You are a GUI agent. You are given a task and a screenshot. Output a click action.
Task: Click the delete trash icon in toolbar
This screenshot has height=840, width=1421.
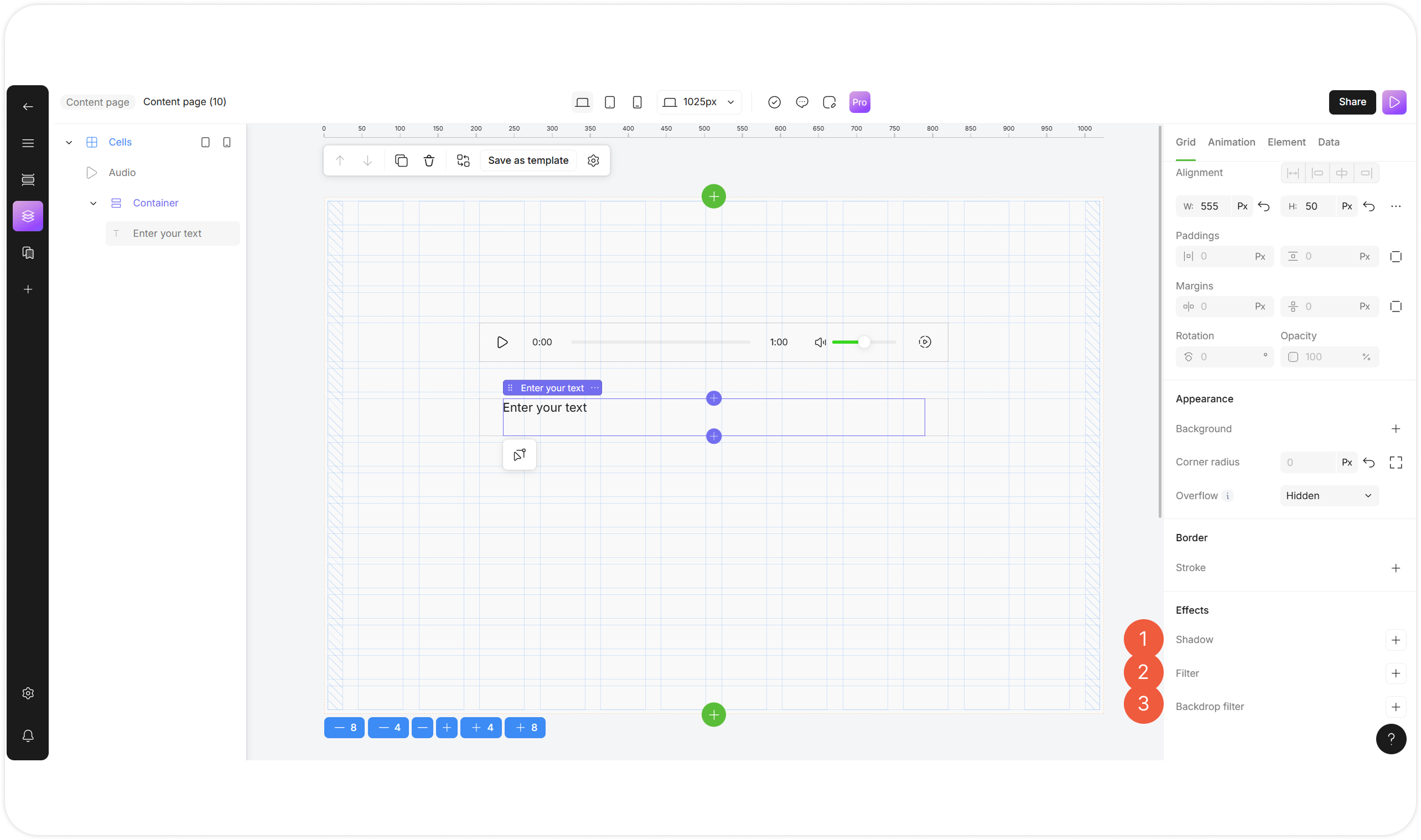pyautogui.click(x=429, y=161)
